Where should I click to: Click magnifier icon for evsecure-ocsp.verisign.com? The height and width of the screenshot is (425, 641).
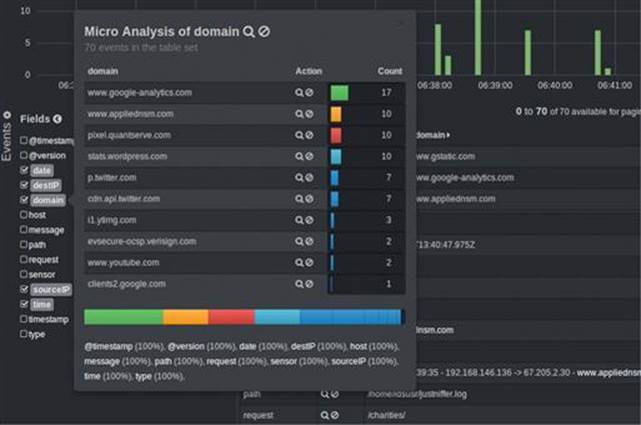299,241
